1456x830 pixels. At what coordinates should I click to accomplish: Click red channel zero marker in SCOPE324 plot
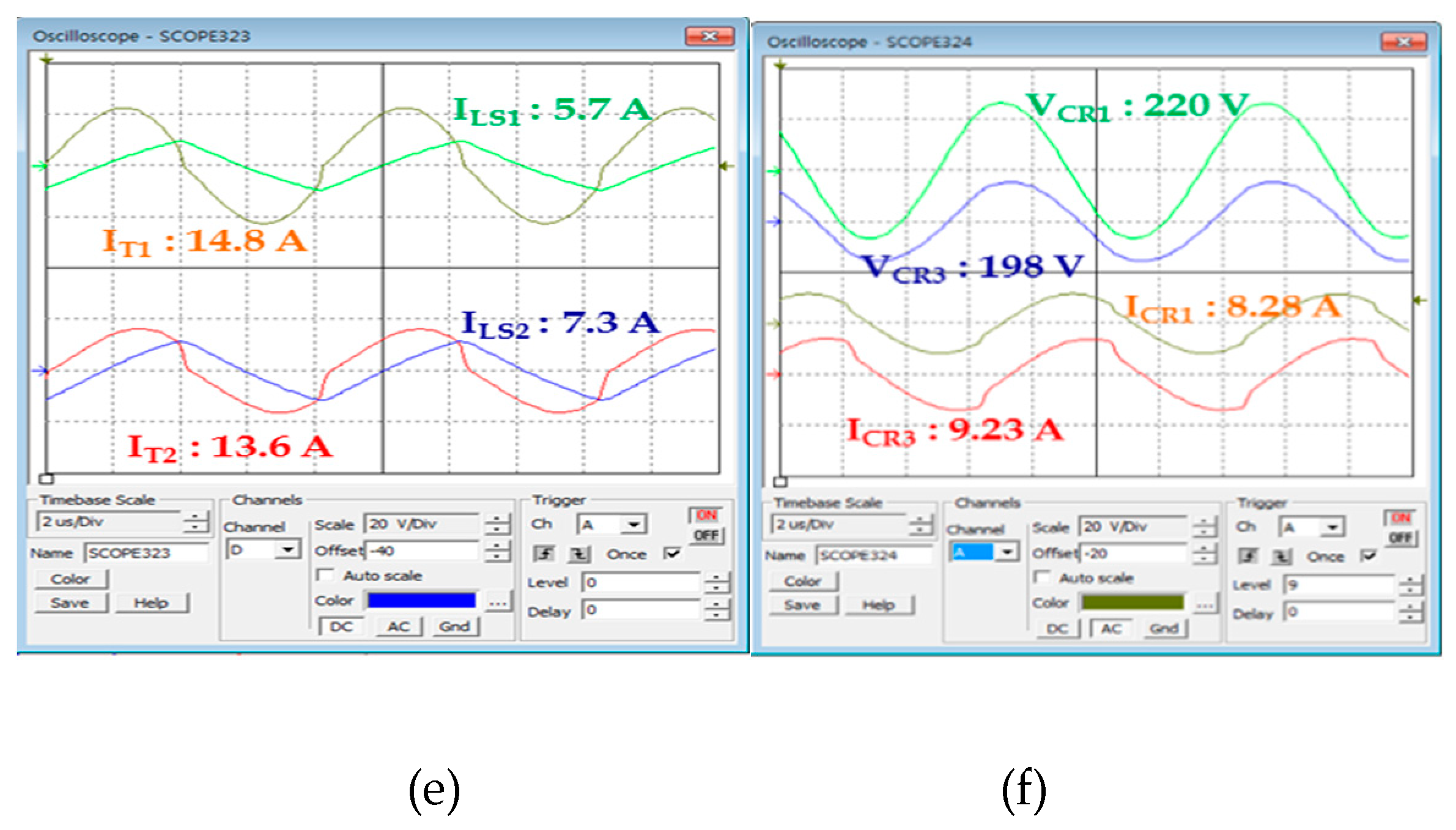(x=774, y=374)
